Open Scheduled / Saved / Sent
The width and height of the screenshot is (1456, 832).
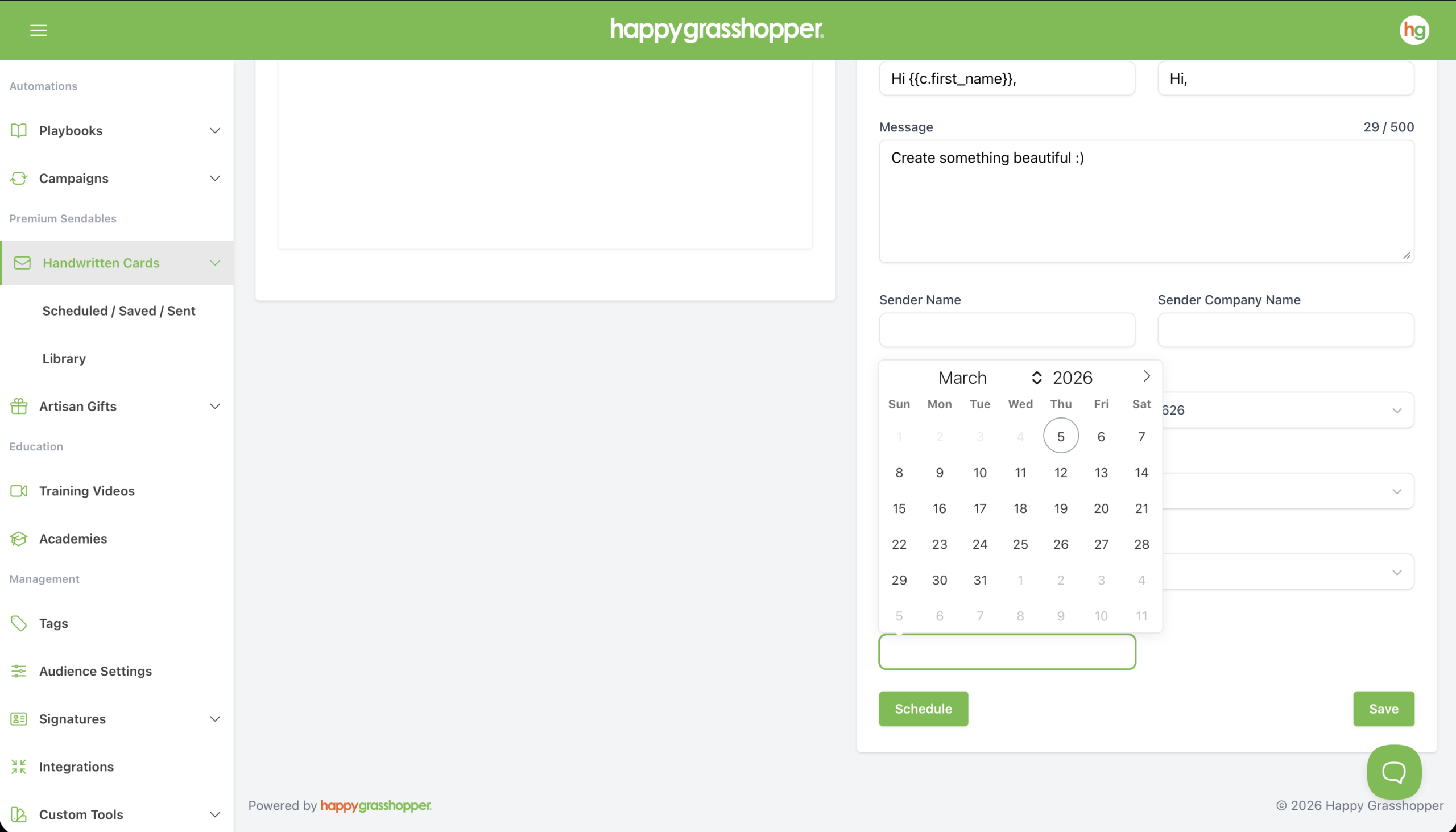click(x=119, y=311)
